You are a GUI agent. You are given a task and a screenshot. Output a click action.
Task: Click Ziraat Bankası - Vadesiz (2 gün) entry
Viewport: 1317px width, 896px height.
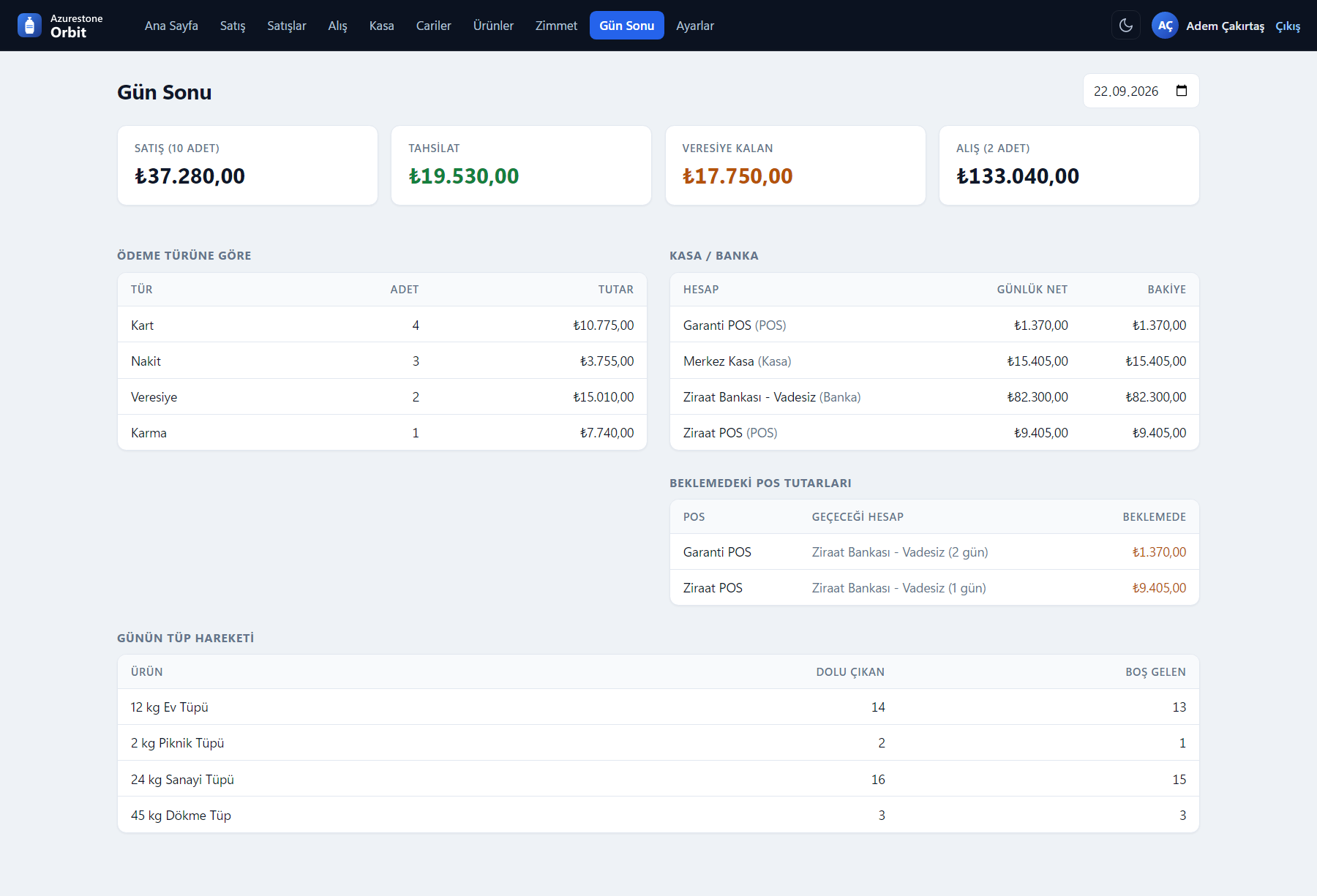point(900,551)
